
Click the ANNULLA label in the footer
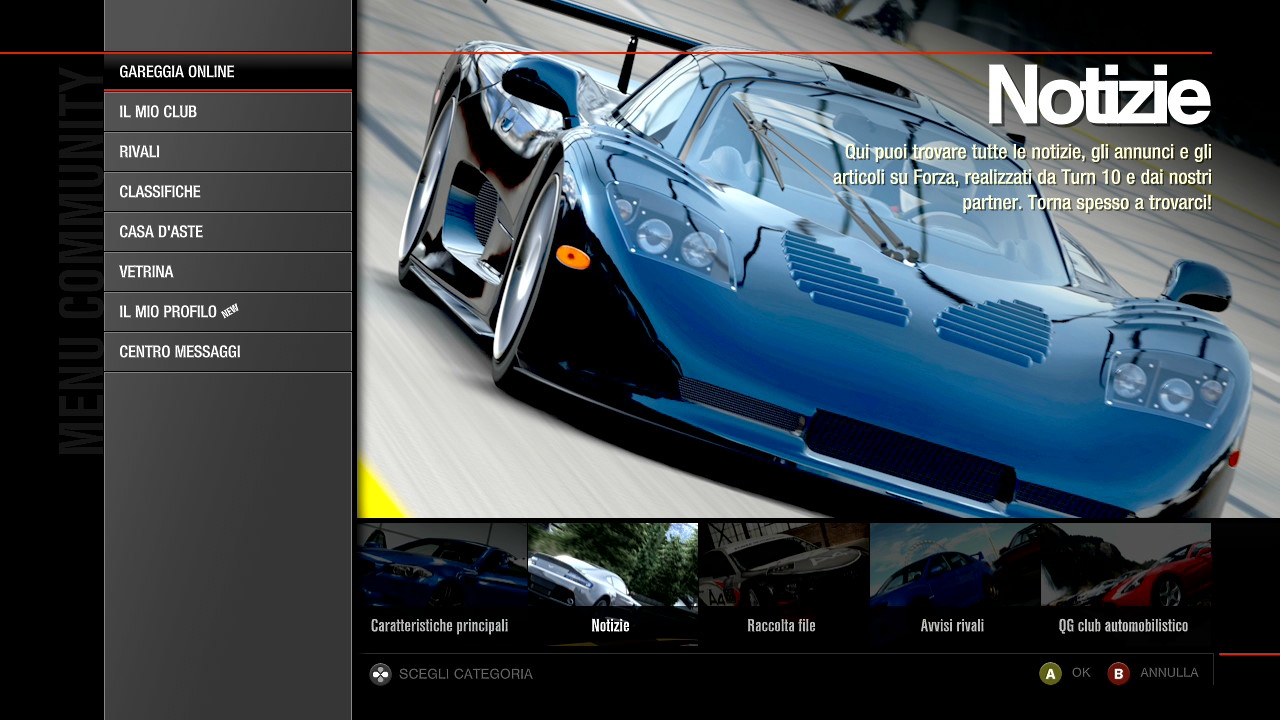point(1169,673)
